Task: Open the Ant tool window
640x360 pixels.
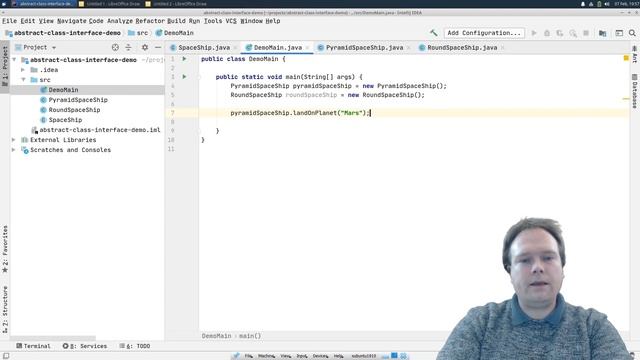Action: (x=635, y=54)
